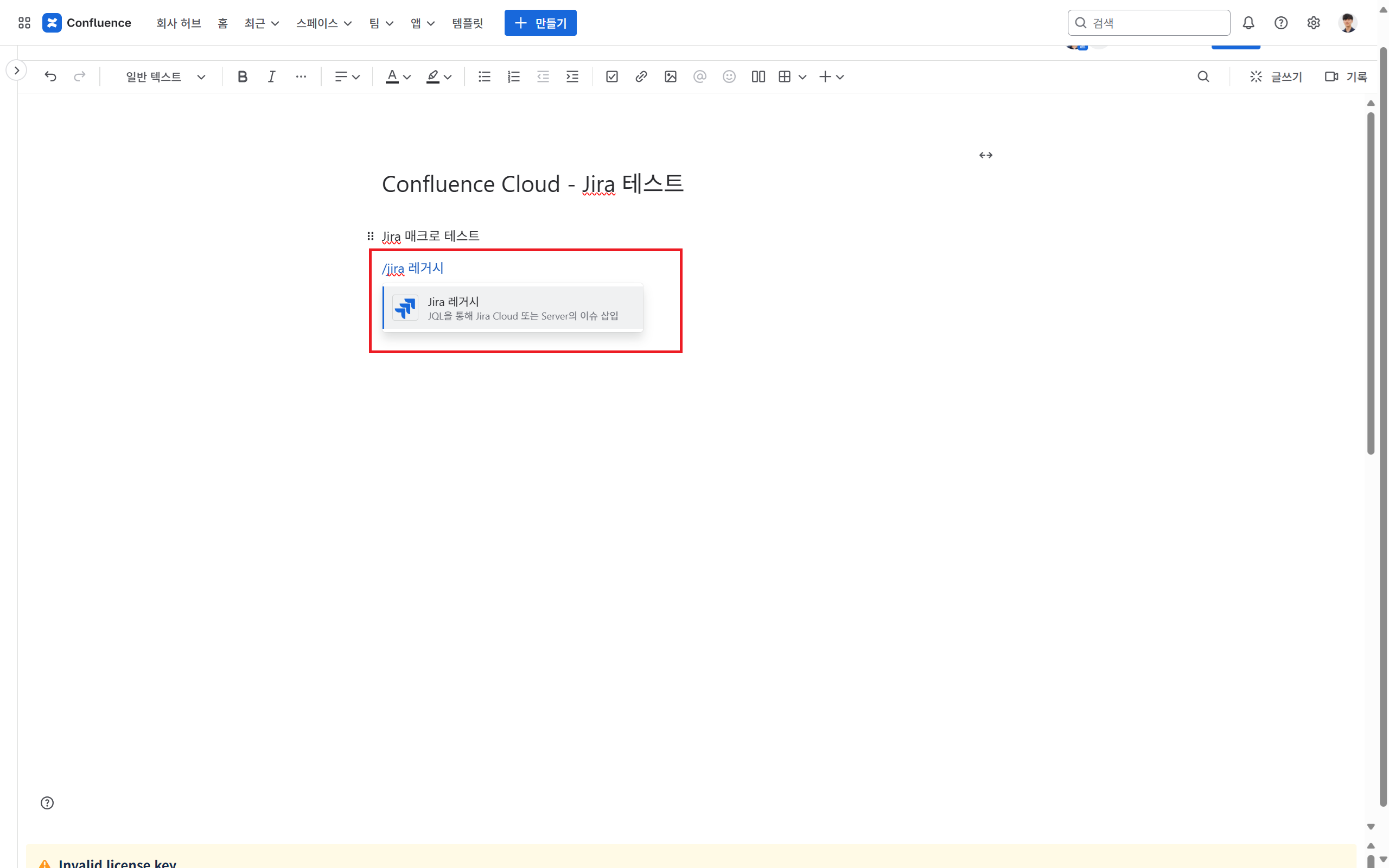Open the highlight color picker
Viewport: 1389px width, 868px height.
[x=438, y=76]
